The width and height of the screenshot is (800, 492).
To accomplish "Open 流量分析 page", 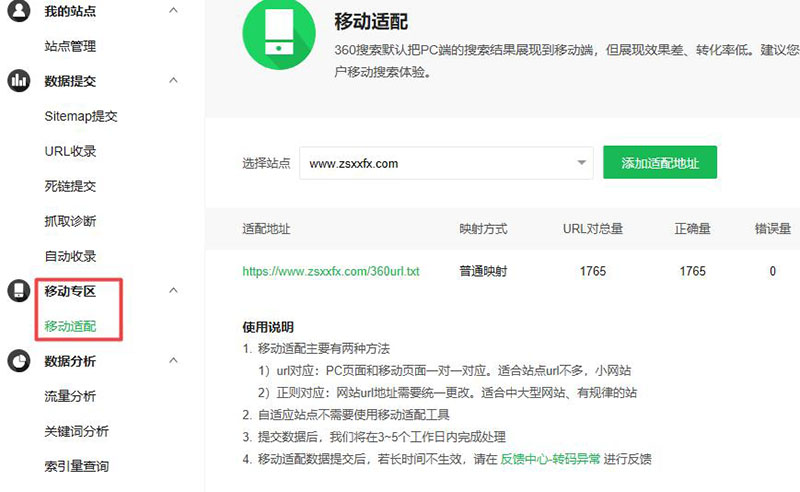I will [70, 396].
